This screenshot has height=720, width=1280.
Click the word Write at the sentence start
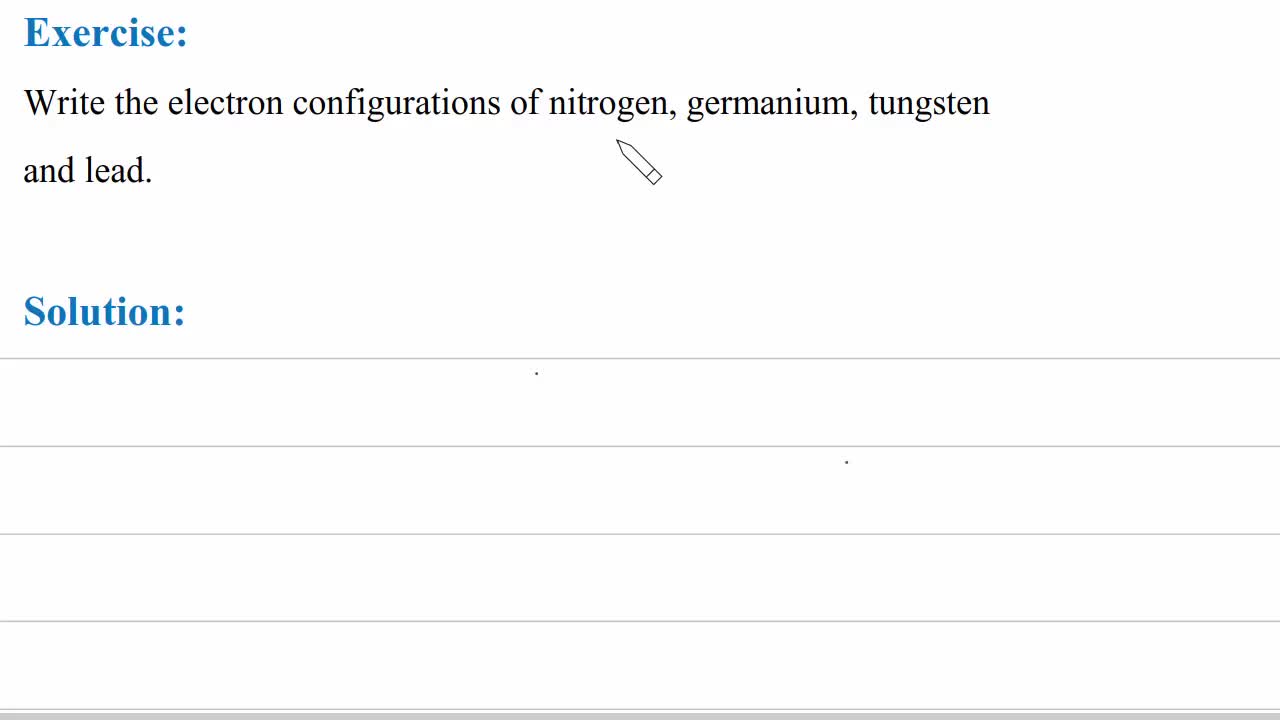pos(64,103)
